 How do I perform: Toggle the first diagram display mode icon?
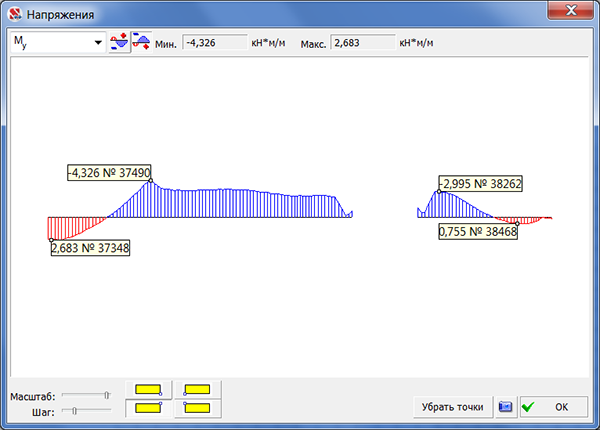pos(119,43)
